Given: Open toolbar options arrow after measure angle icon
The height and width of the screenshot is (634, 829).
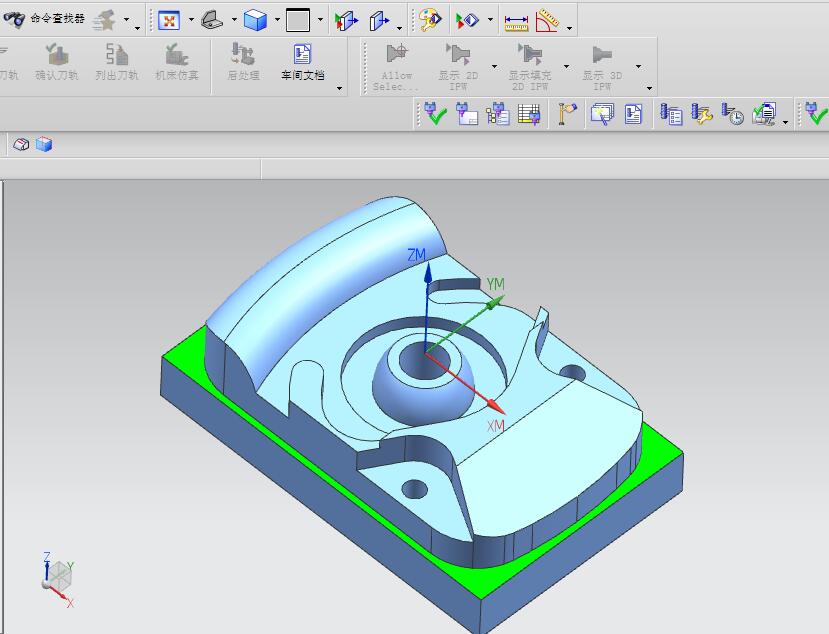Looking at the screenshot, I should 569,28.
